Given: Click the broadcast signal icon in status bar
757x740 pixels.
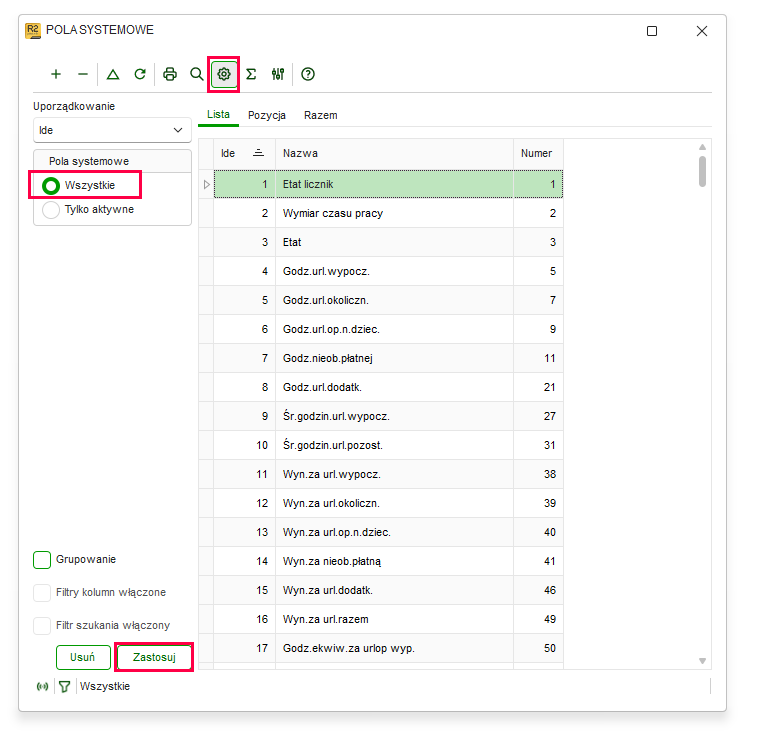Looking at the screenshot, I should [x=42, y=686].
